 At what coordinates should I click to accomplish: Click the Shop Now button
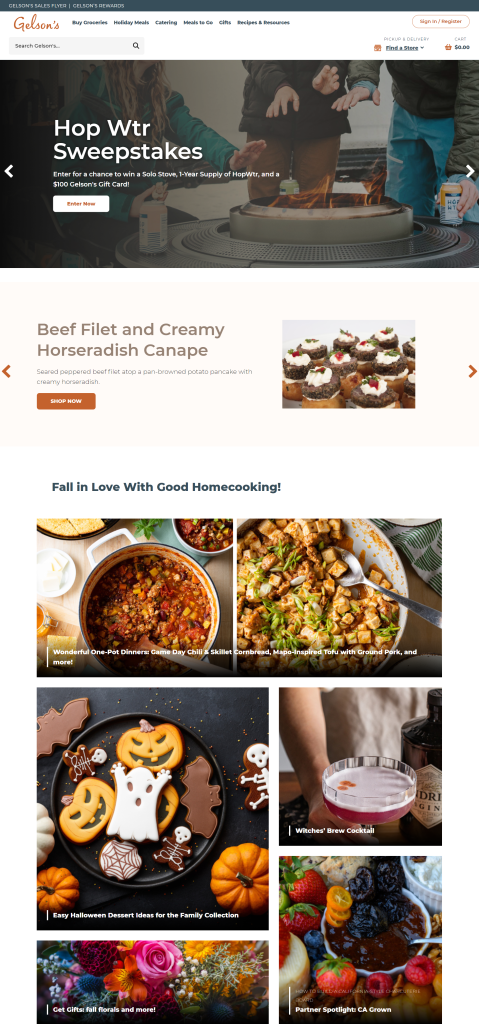[66, 401]
